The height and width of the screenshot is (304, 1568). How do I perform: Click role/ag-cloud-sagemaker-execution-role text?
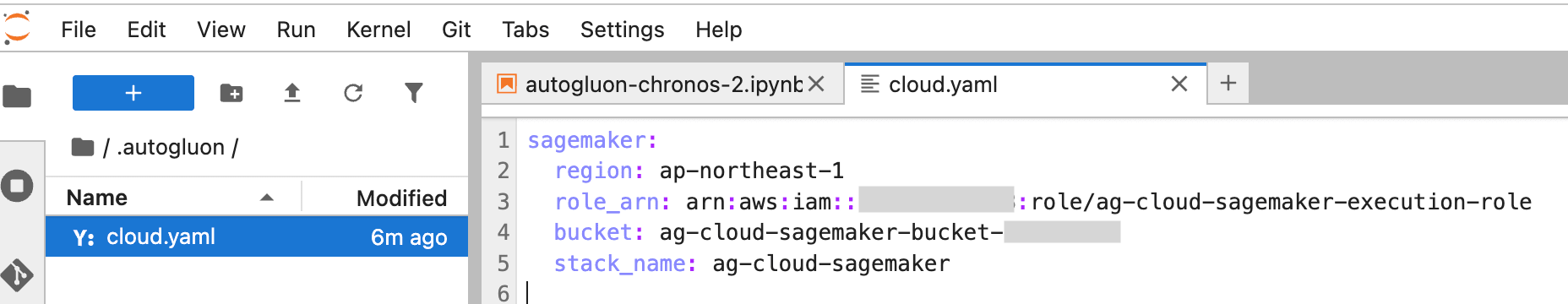point(1281,202)
